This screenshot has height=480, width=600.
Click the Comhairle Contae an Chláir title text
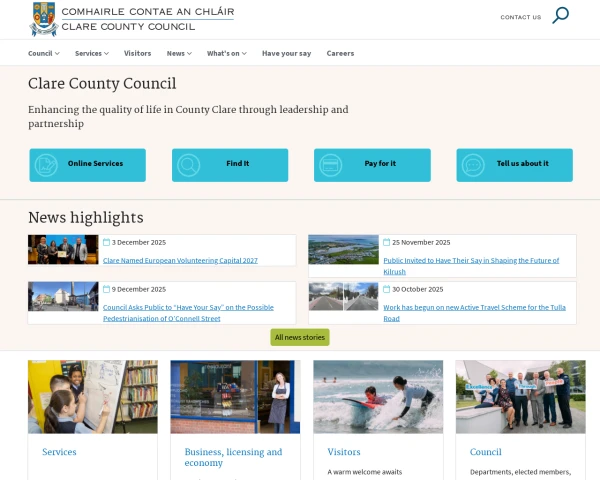pyautogui.click(x=148, y=11)
